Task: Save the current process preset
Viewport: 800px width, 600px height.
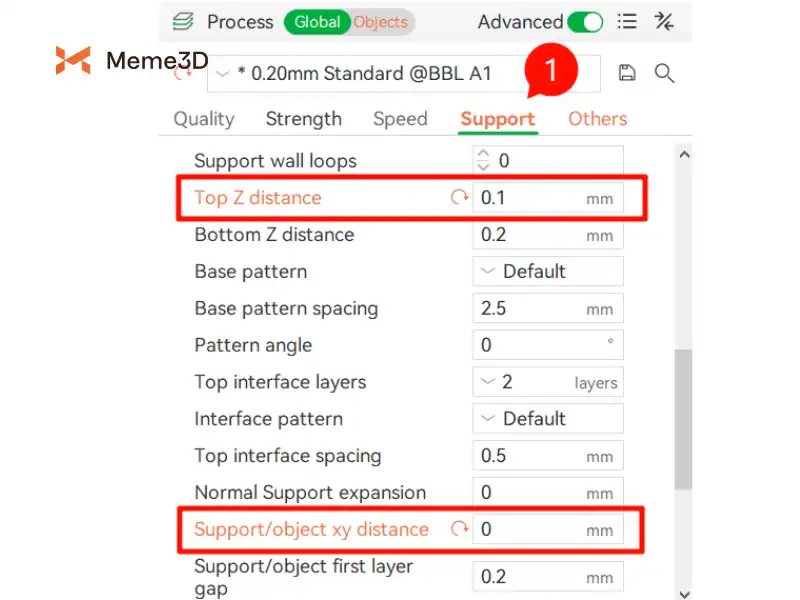Action: pos(627,72)
